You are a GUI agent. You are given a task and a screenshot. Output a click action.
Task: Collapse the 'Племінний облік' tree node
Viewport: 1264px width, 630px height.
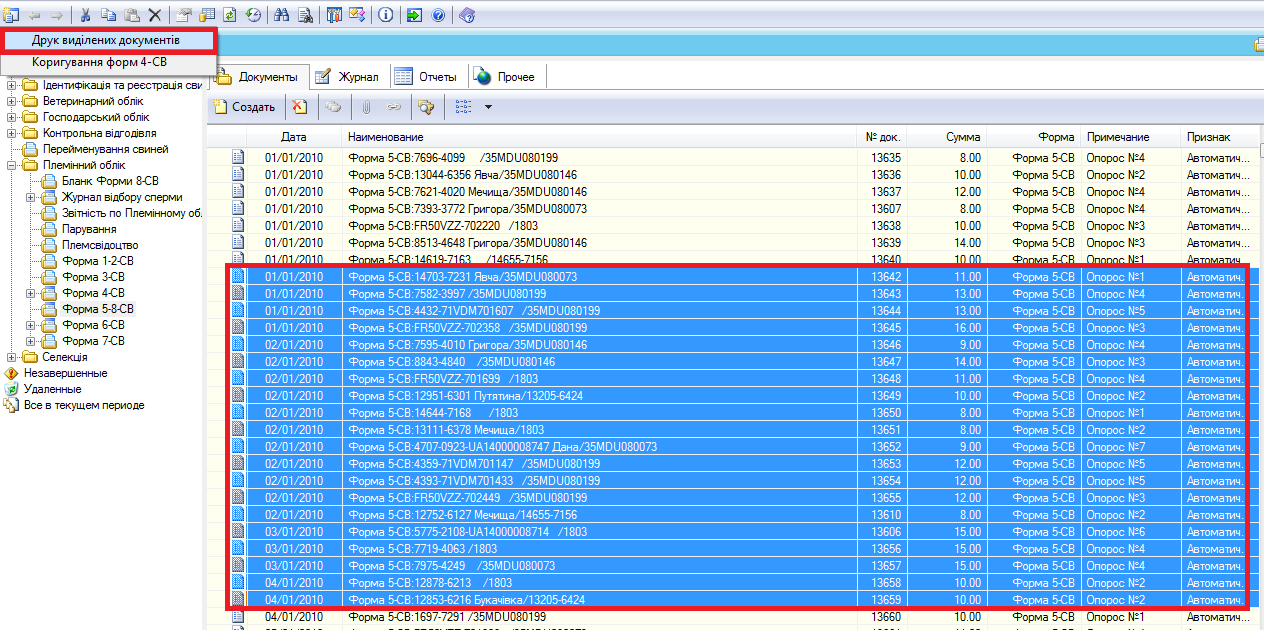tap(12, 165)
